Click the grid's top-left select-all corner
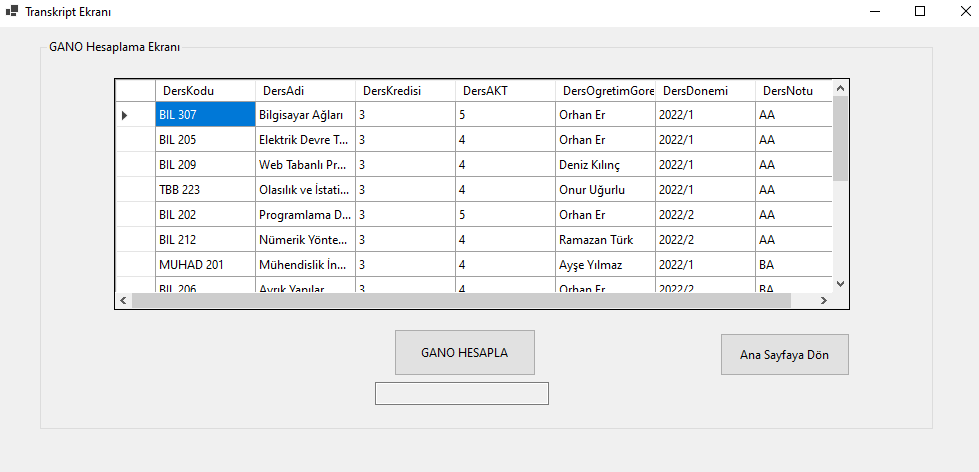Screen dimensions: 979x472 point(135,91)
